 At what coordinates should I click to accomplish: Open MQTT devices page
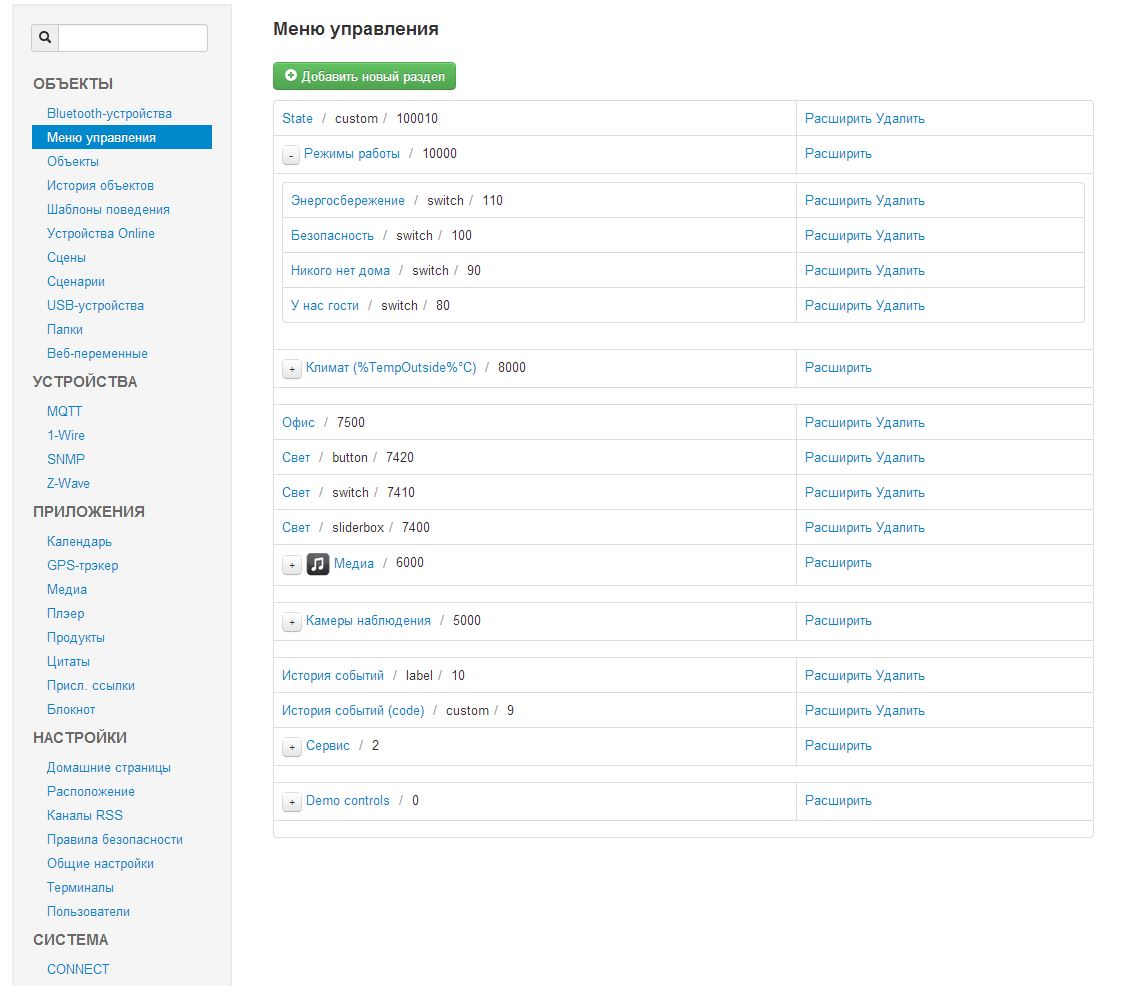coord(64,411)
